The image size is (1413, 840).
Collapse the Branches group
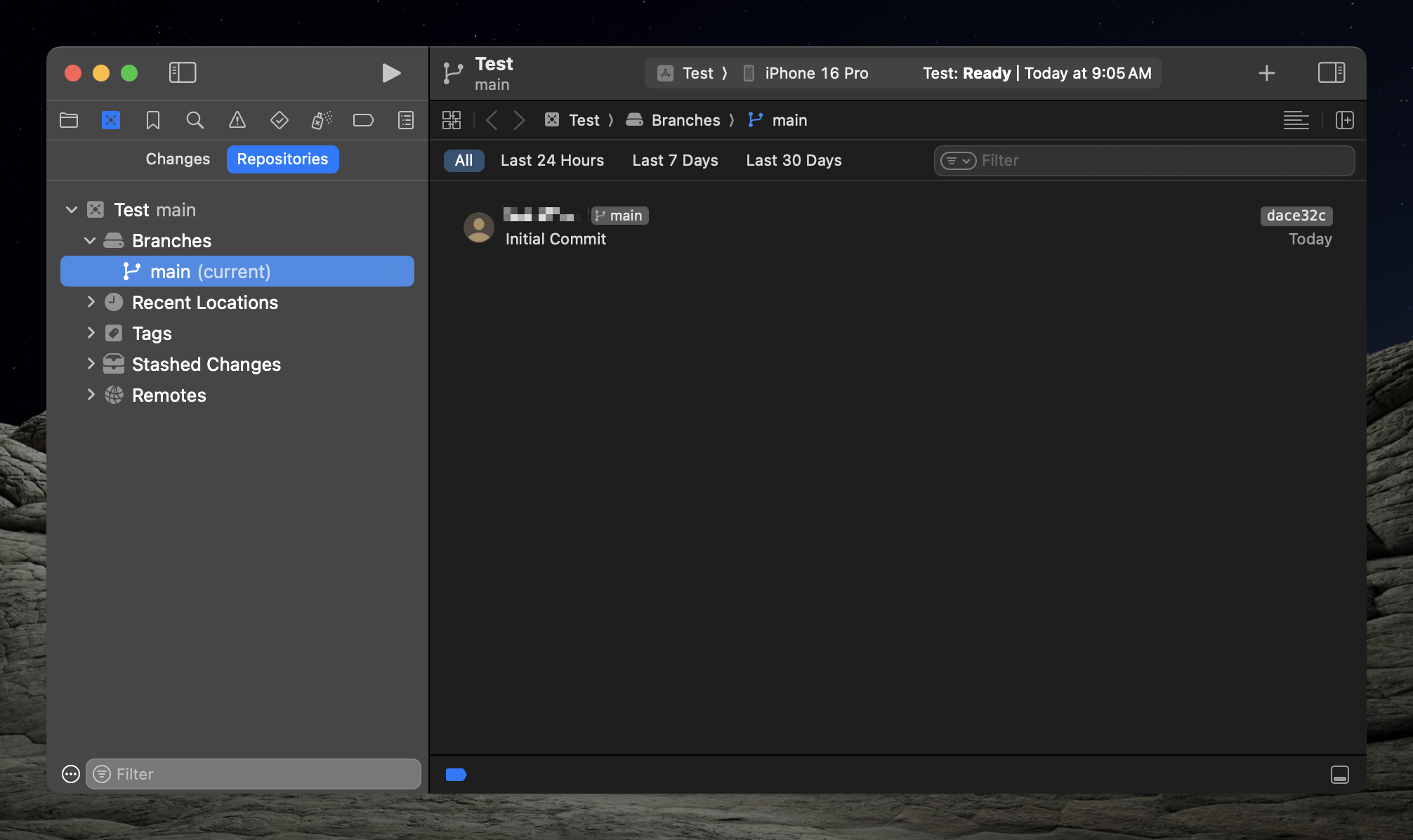tap(90, 240)
